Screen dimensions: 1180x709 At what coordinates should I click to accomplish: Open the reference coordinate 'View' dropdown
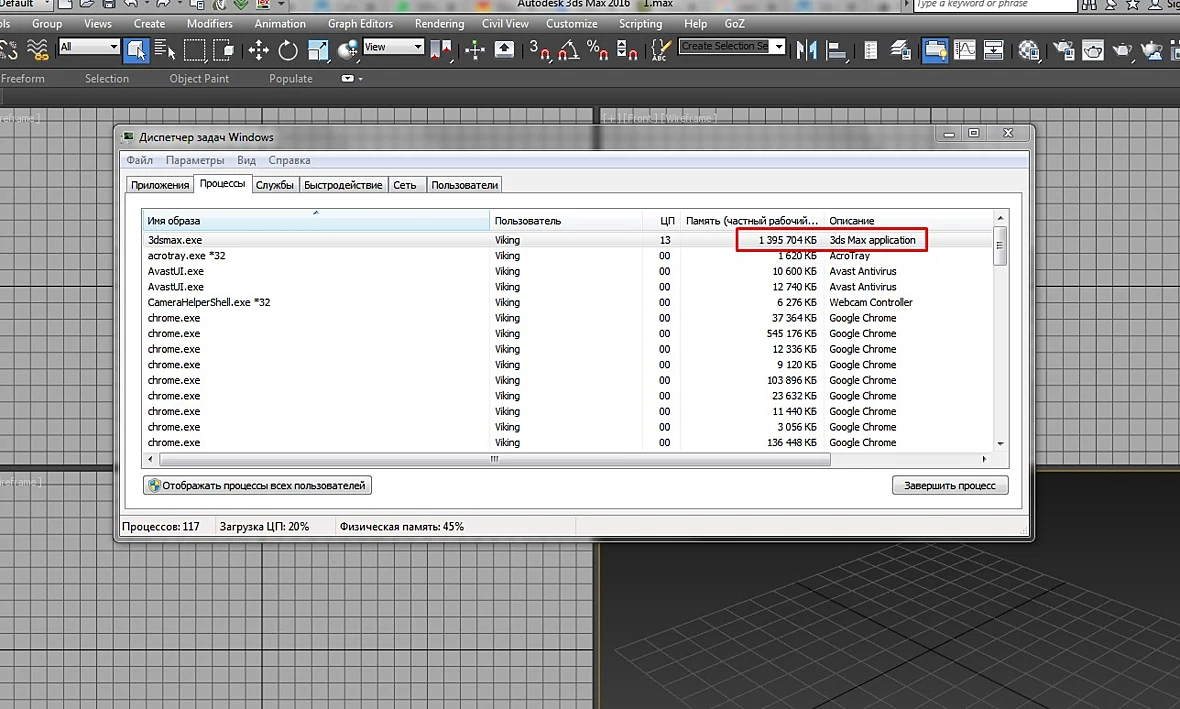[x=394, y=47]
